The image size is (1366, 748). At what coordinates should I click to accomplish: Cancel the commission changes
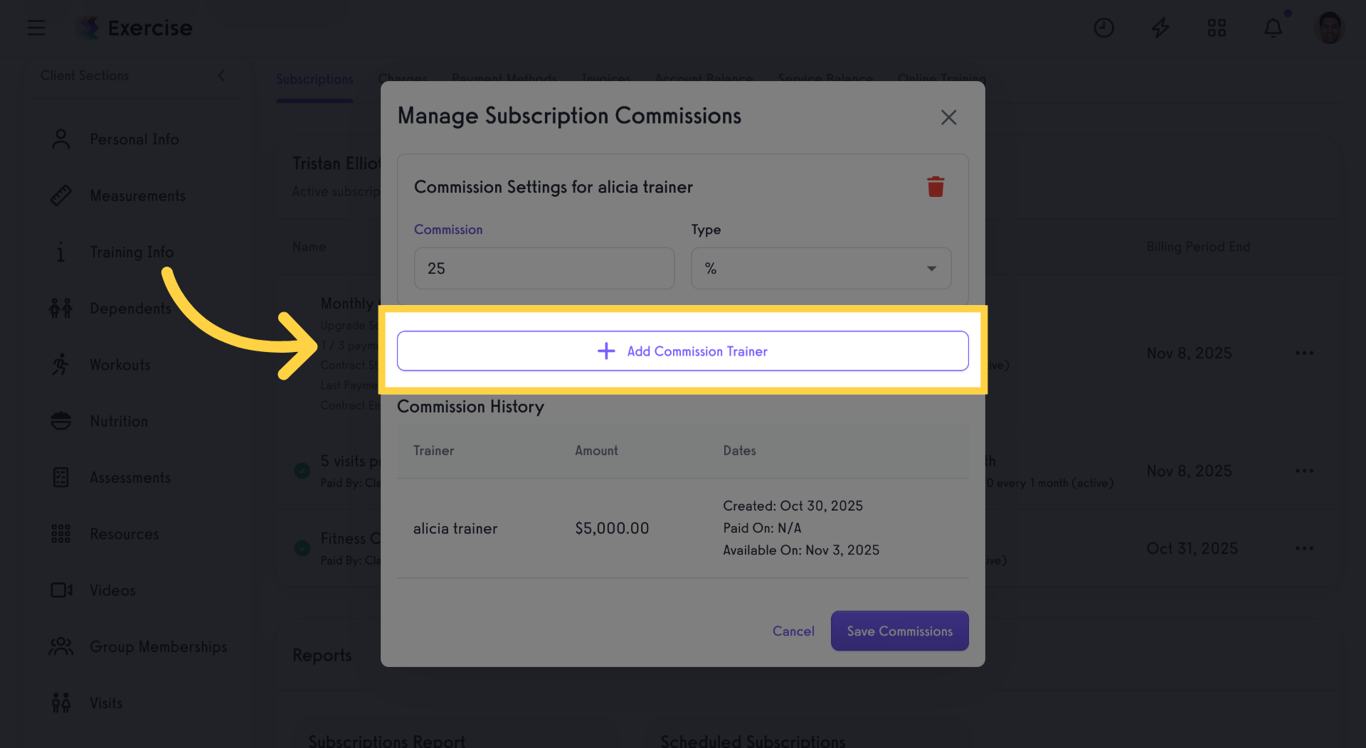[793, 631]
